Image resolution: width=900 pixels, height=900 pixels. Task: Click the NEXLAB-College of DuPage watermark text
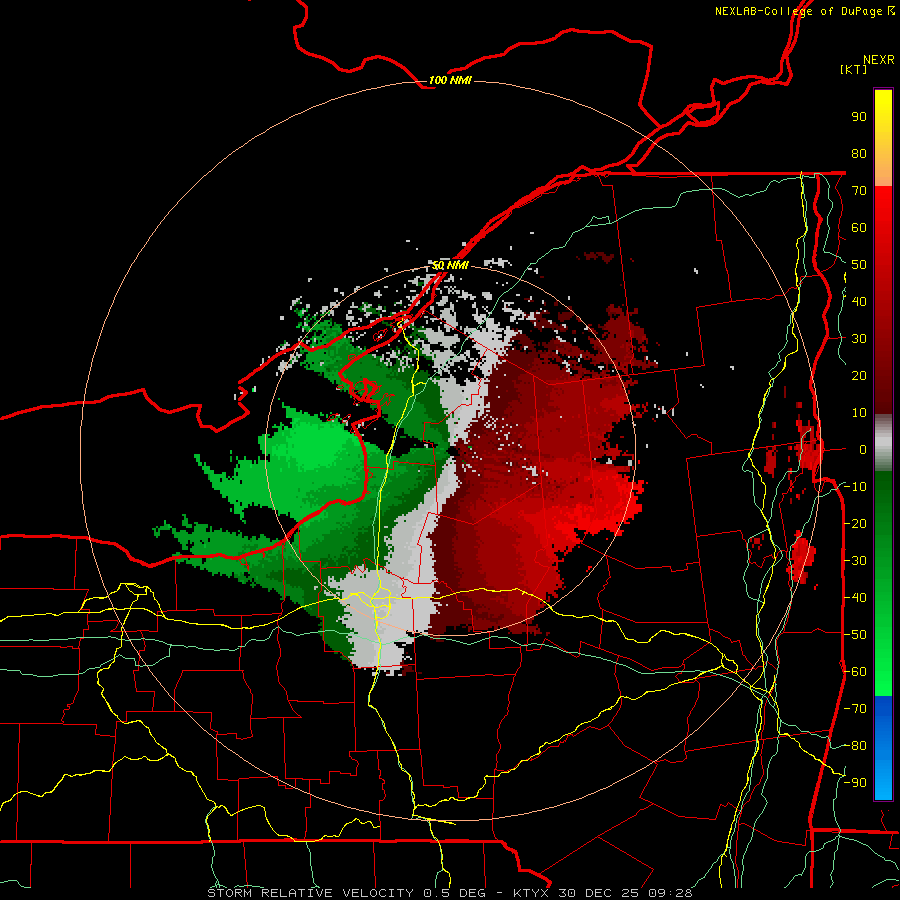pos(798,11)
